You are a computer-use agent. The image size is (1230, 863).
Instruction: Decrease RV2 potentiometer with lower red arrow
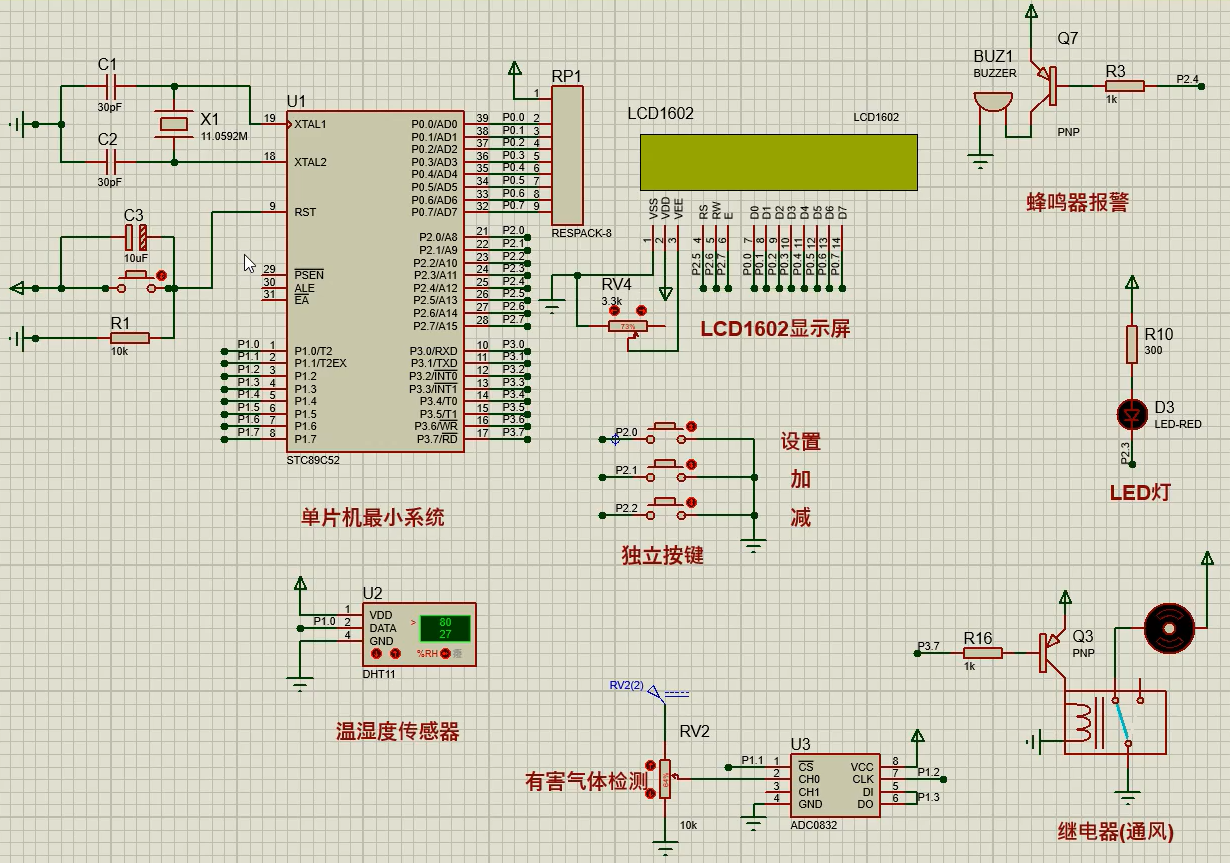(651, 793)
